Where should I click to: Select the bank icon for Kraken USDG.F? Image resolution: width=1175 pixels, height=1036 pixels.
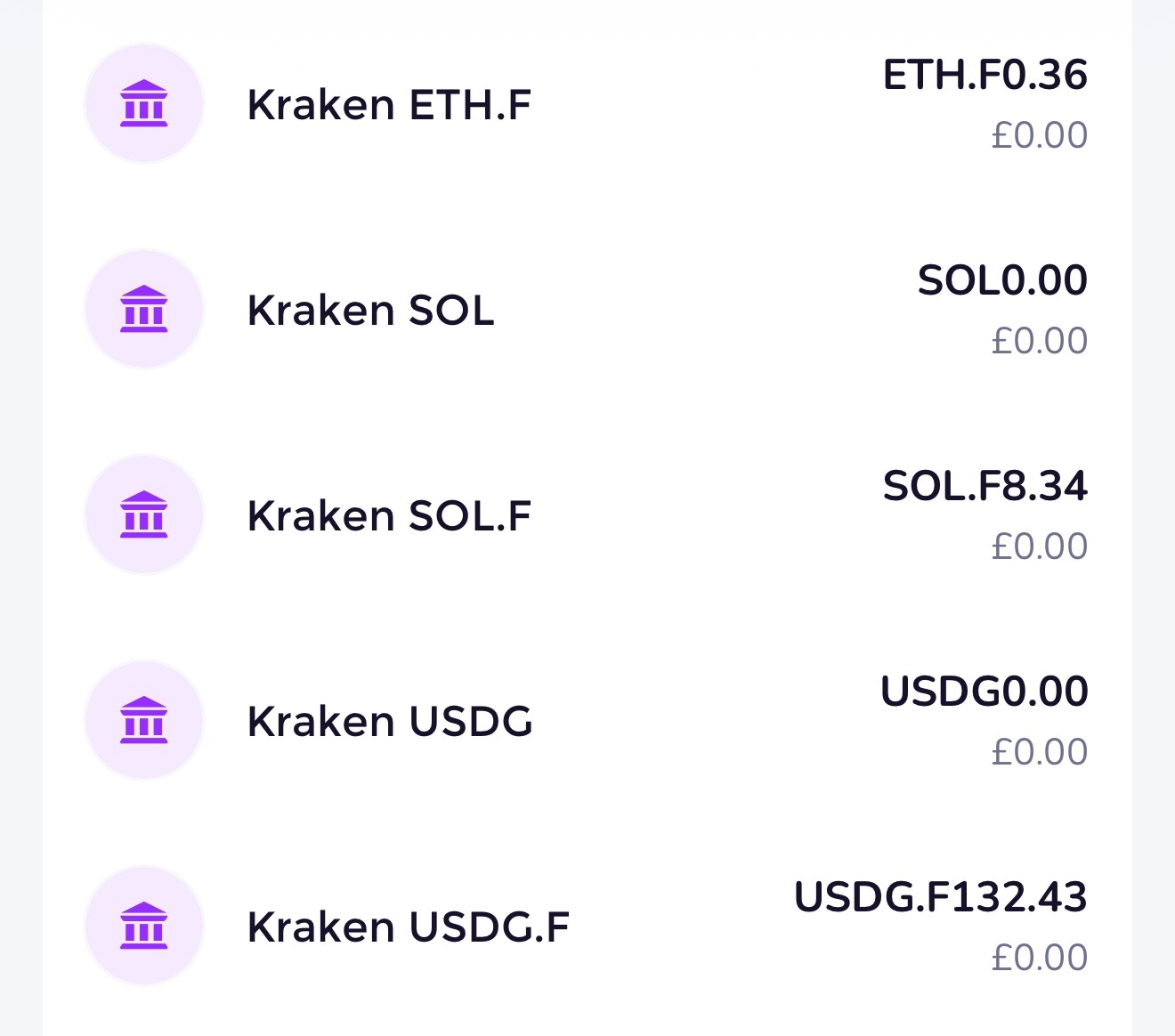coord(144,926)
